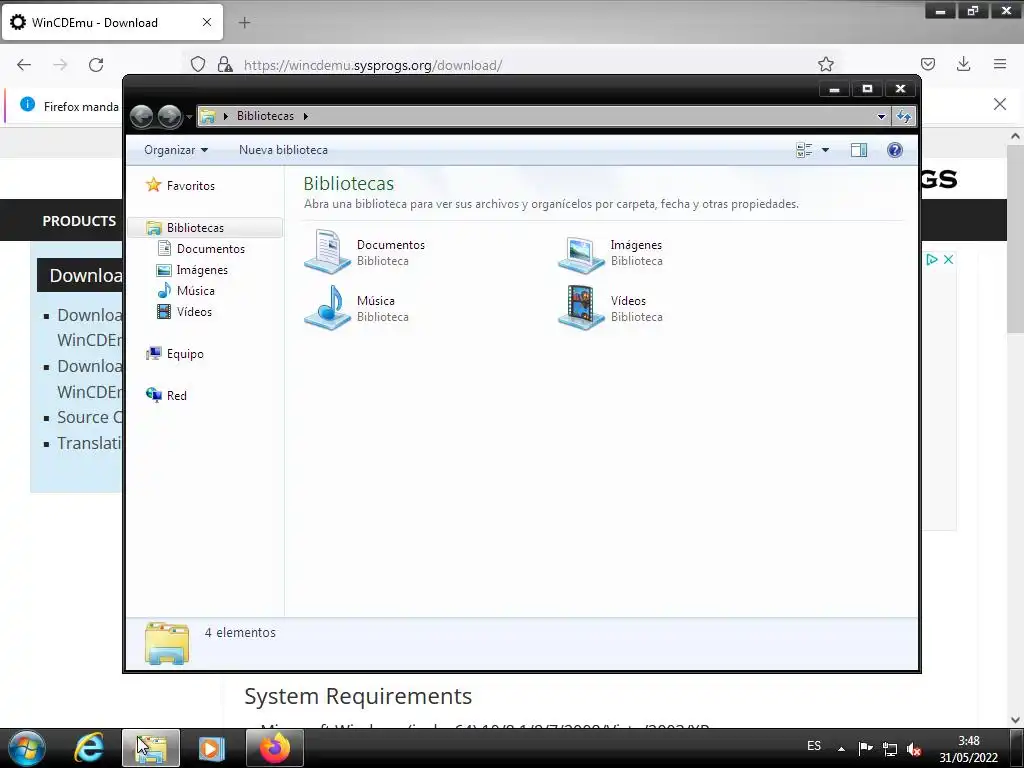Open the Imágenes library icon in main pane
Image resolution: width=1024 pixels, height=768 pixels.
coord(581,253)
